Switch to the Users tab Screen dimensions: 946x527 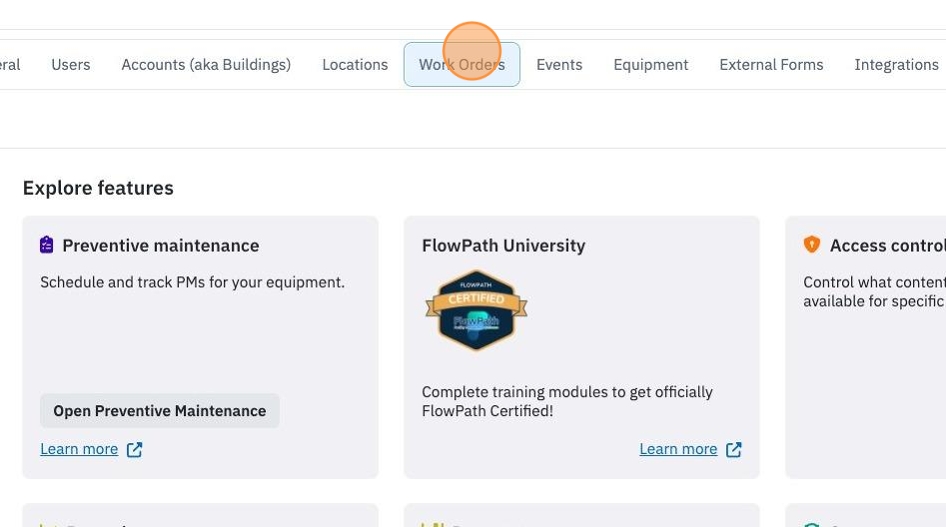pyautogui.click(x=71, y=65)
